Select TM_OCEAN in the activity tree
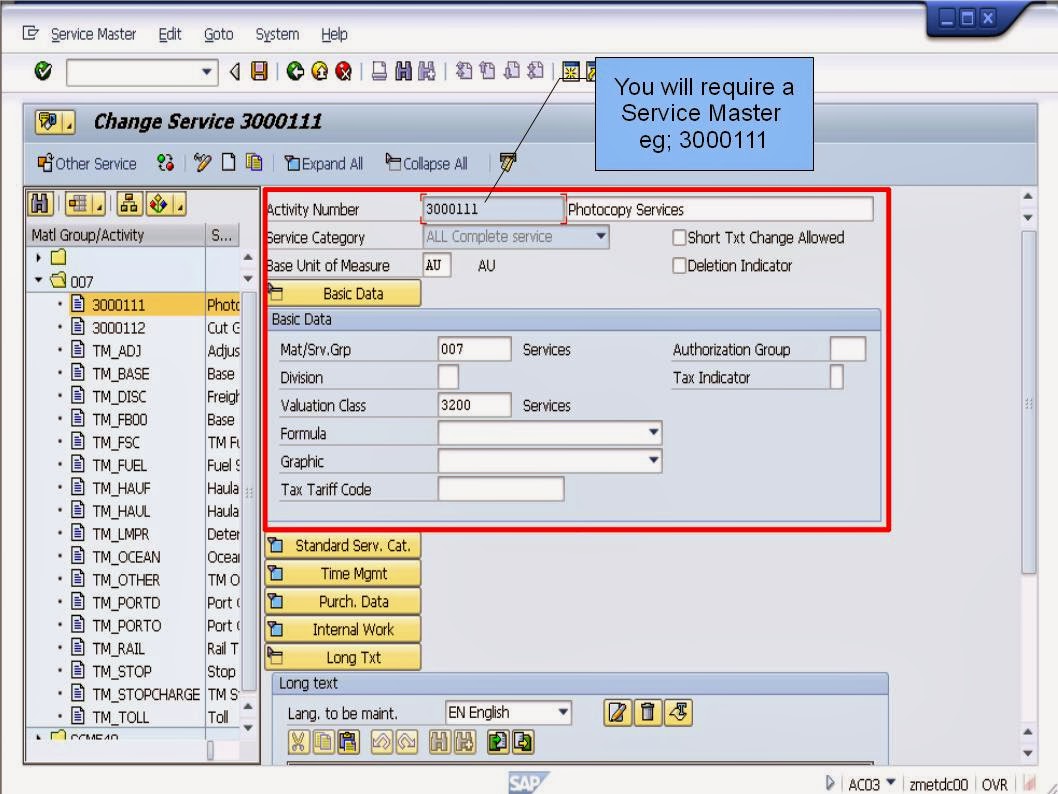 126,557
